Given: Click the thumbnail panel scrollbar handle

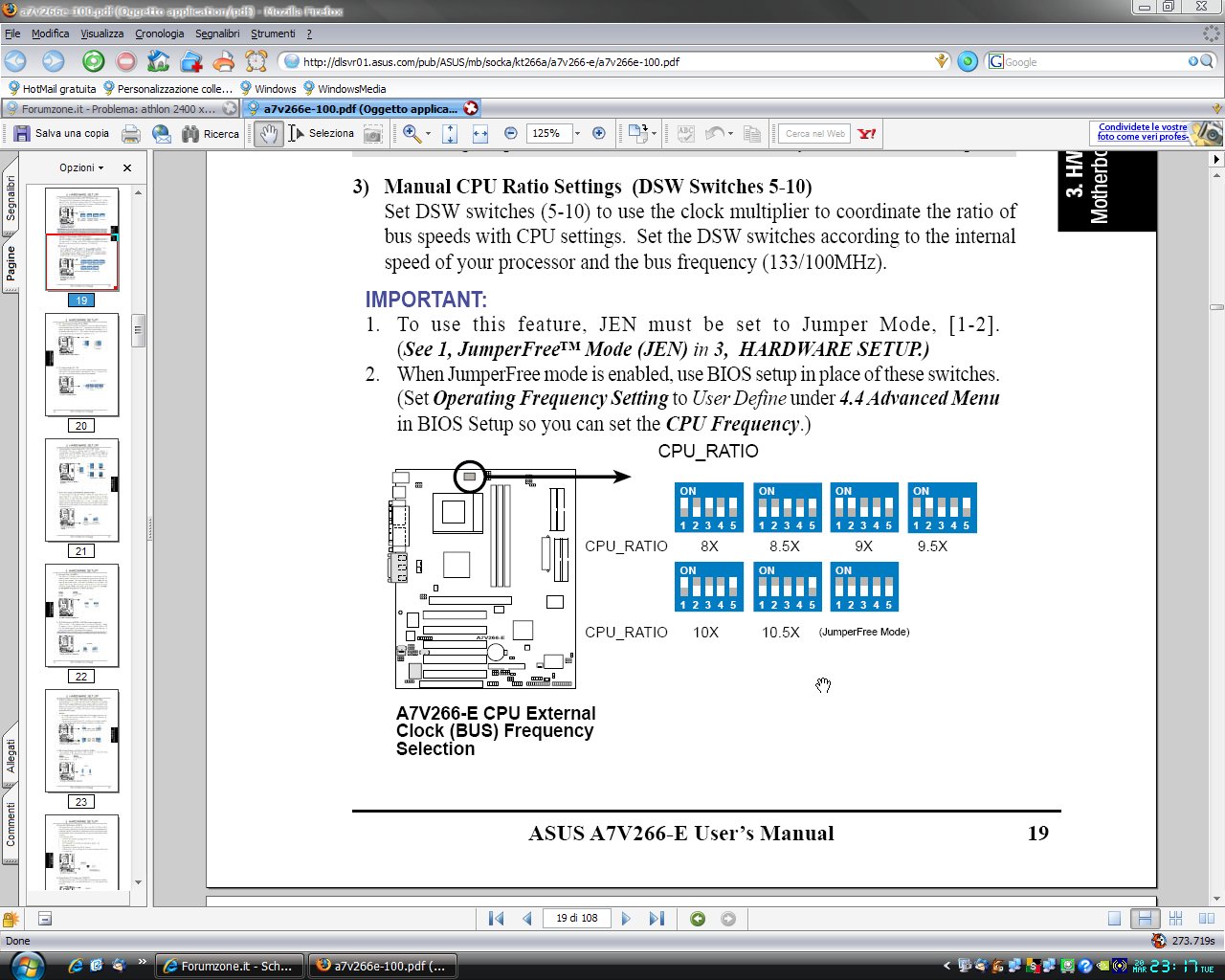Looking at the screenshot, I should [138, 330].
